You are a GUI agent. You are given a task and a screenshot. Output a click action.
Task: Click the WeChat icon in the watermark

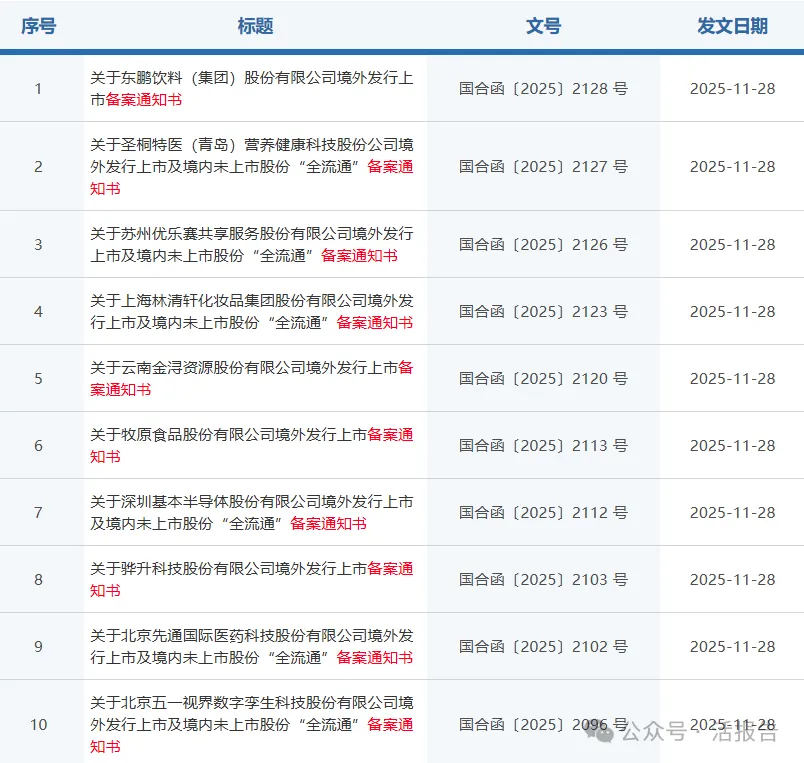point(604,733)
